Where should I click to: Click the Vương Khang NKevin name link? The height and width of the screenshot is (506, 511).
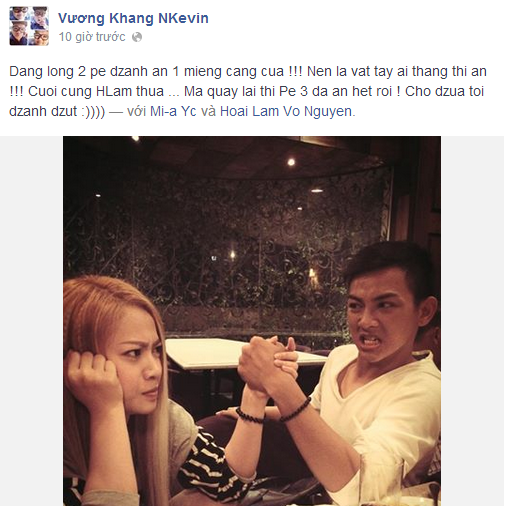[133, 18]
